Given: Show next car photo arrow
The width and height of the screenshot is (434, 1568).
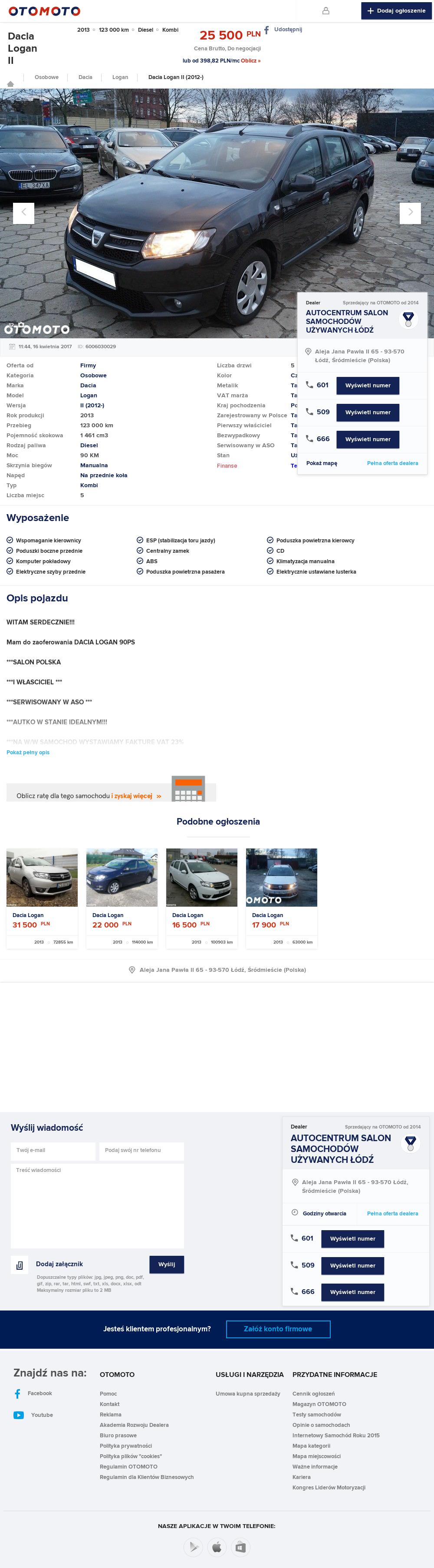Looking at the screenshot, I should [410, 212].
